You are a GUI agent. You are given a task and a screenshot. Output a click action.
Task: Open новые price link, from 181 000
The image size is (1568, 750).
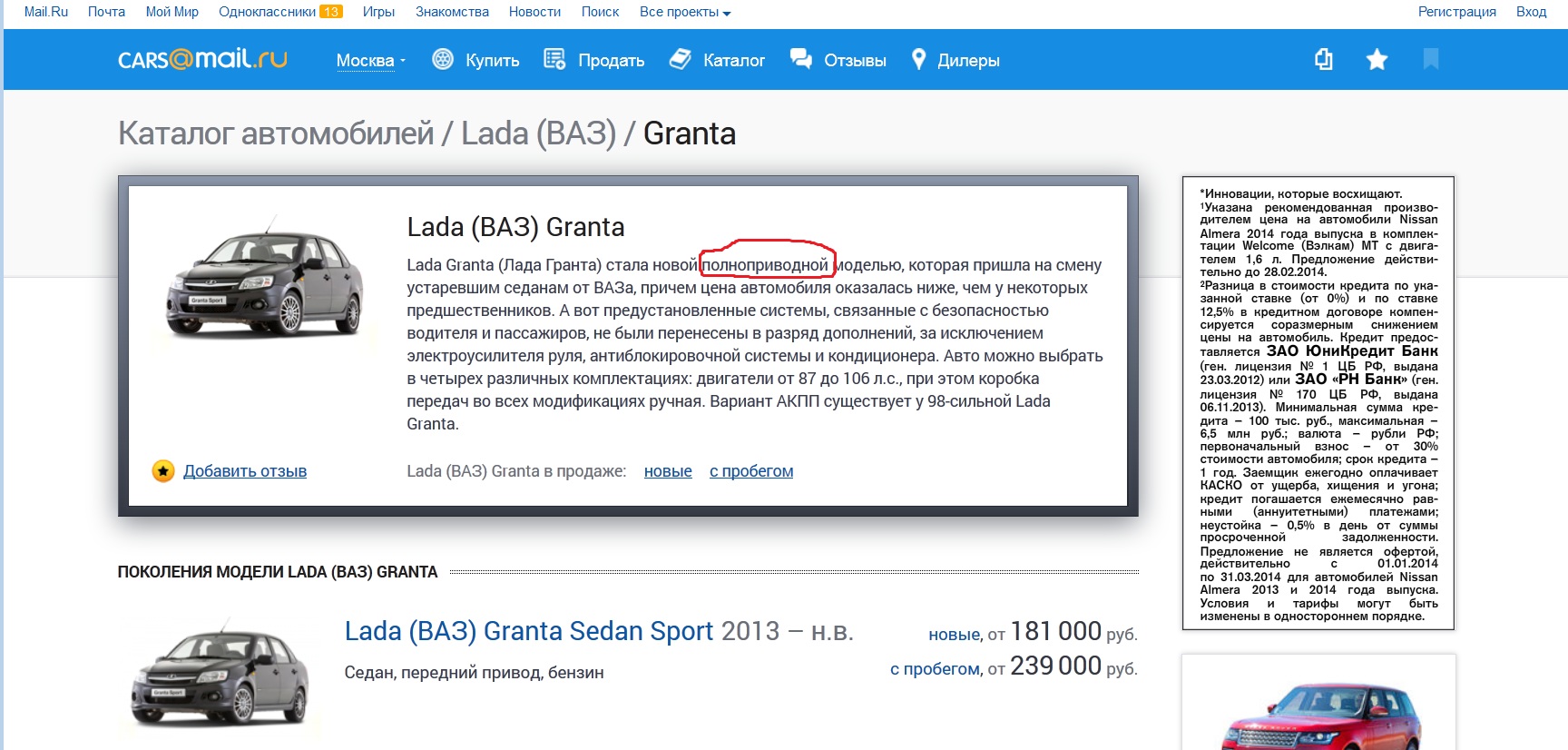(955, 635)
